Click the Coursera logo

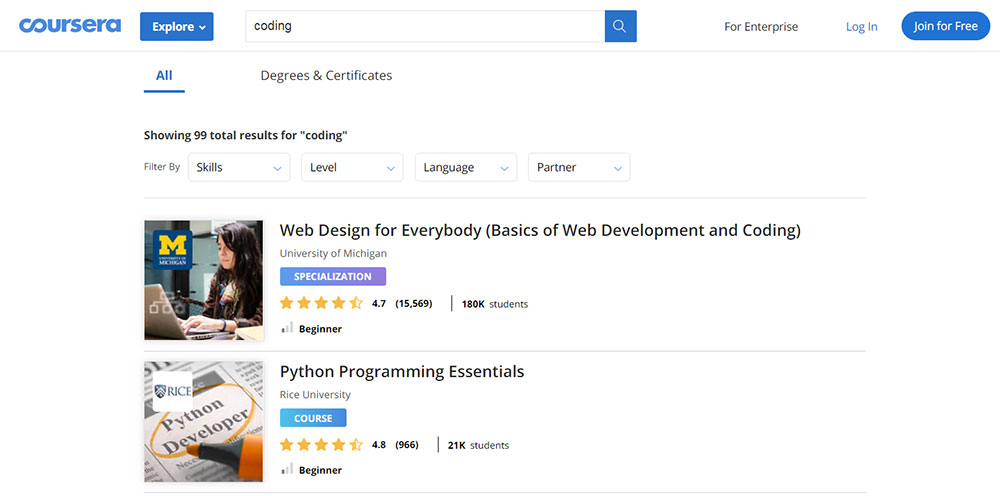click(x=70, y=26)
